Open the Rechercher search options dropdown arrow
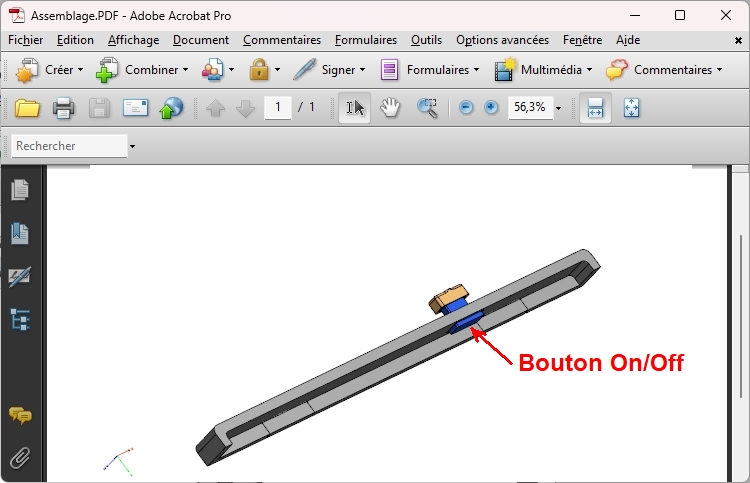750x483 pixels. pos(132,147)
